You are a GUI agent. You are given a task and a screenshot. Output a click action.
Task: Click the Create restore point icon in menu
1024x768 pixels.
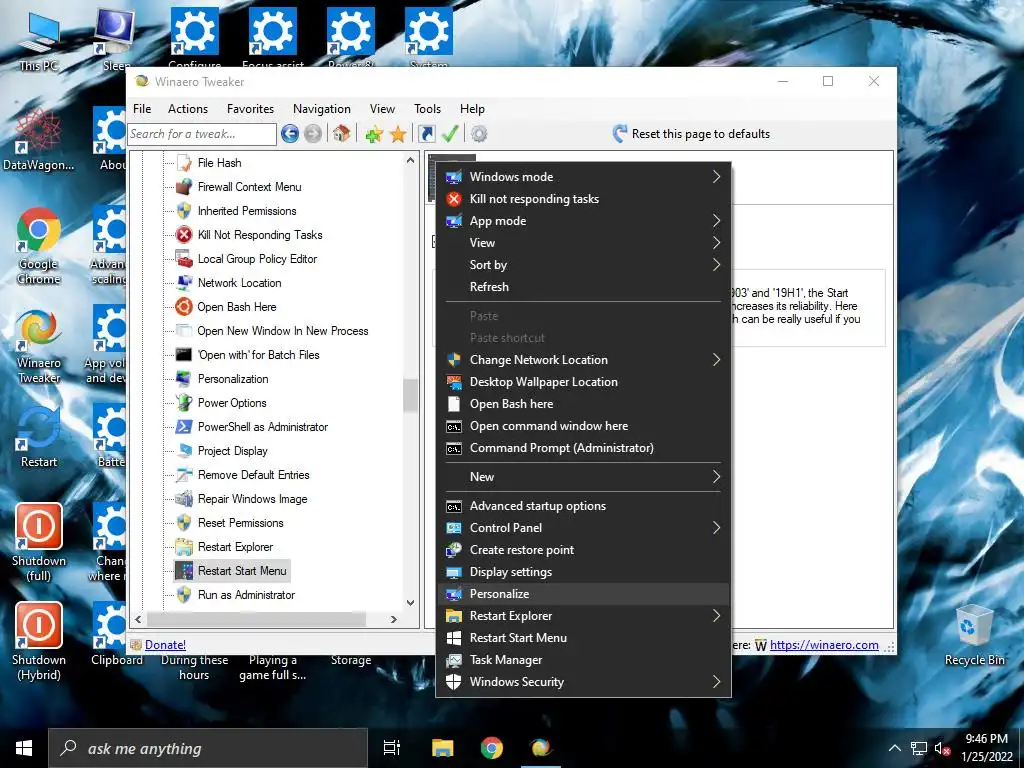[454, 550]
